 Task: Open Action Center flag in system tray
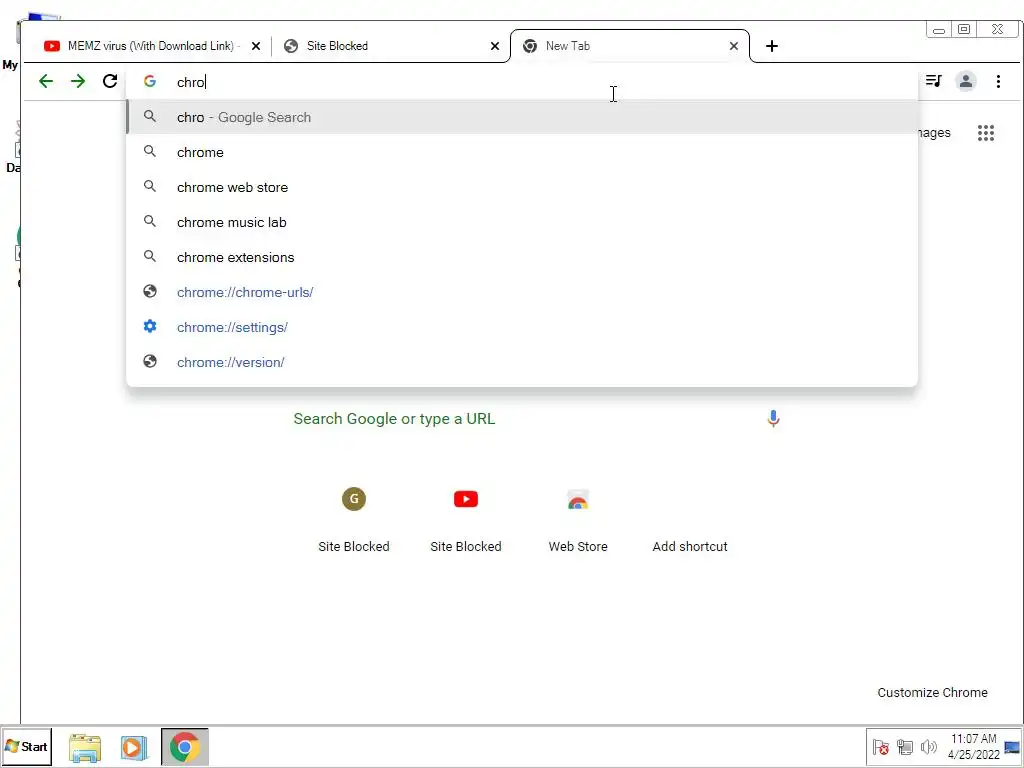[880, 746]
